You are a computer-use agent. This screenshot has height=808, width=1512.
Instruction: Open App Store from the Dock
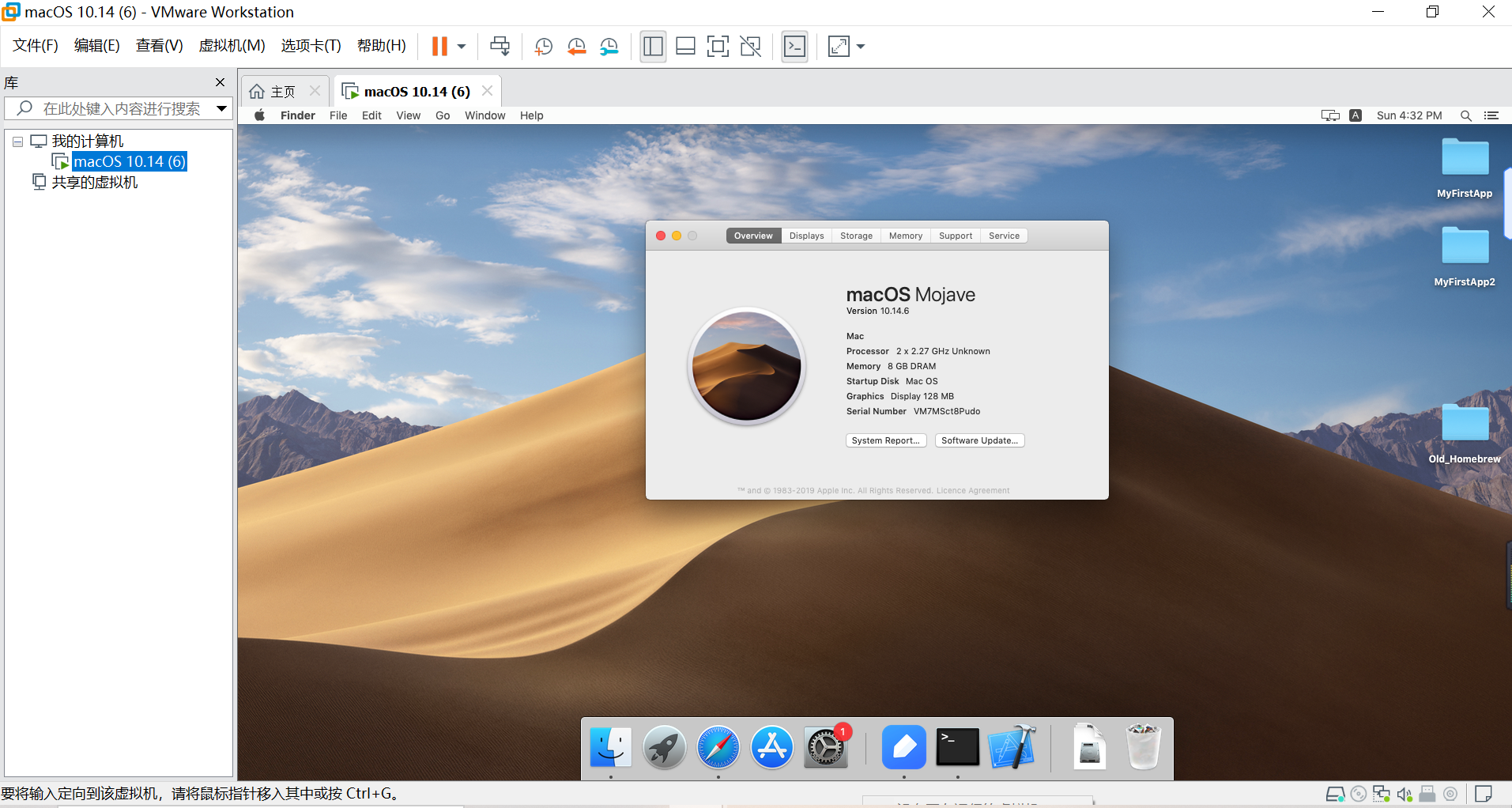click(x=772, y=747)
